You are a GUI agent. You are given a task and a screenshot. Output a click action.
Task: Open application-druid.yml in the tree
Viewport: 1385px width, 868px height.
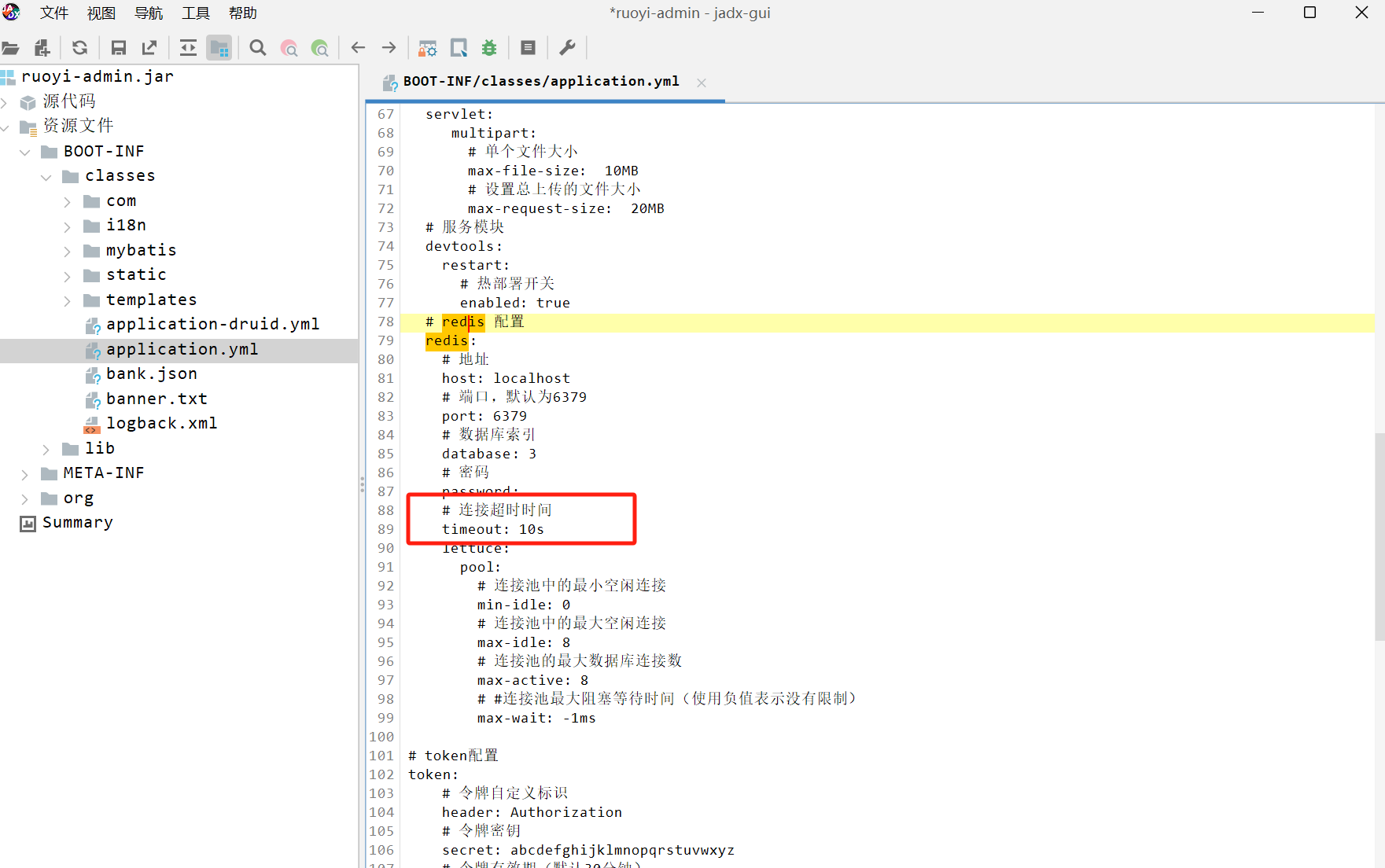click(212, 324)
